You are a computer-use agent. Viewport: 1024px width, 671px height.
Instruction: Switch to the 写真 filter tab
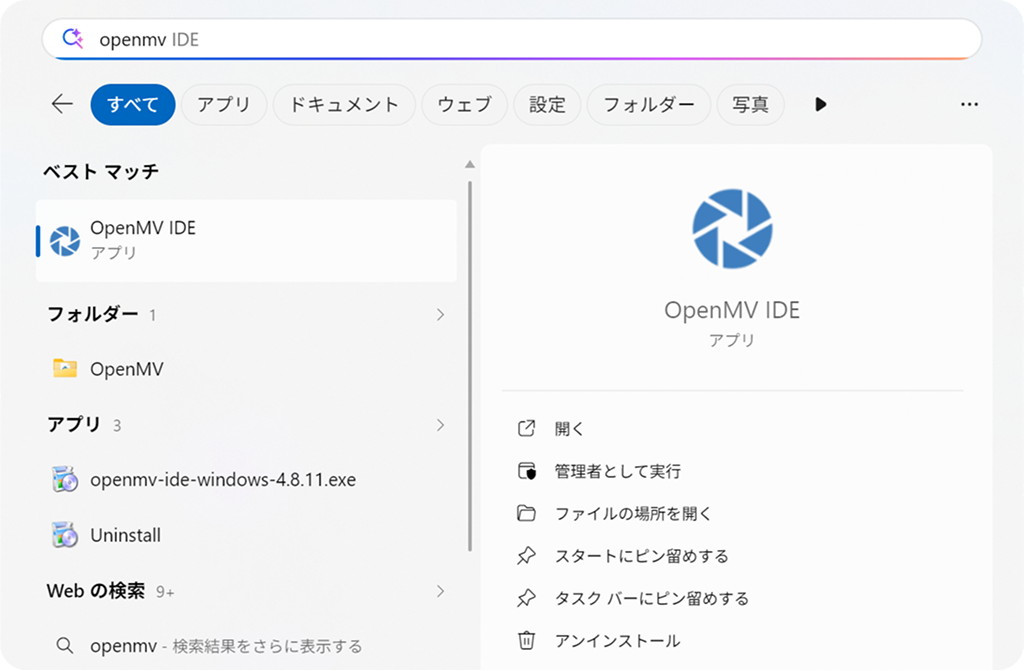coord(750,105)
